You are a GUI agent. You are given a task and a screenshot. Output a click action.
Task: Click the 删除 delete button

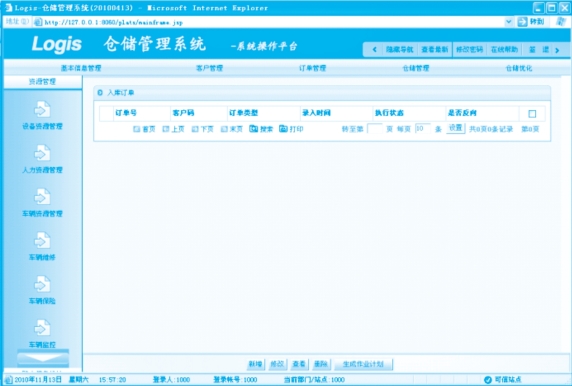[321, 364]
